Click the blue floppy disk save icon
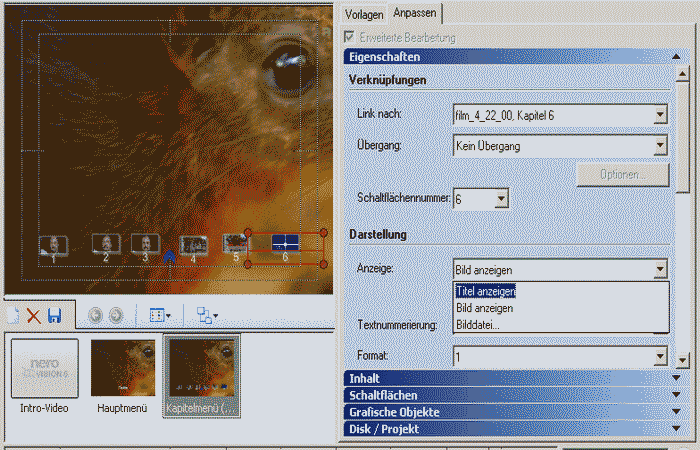 (54, 316)
